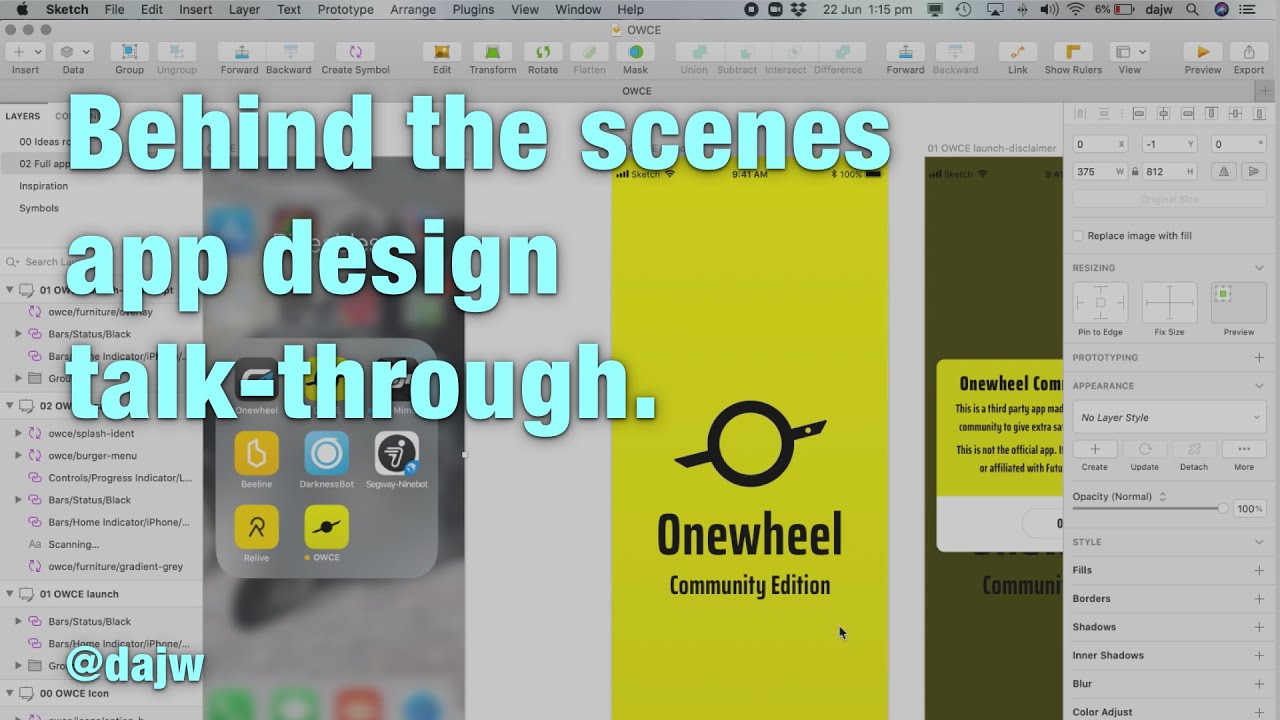1280x720 pixels.
Task: Click the Detach layer style button
Action: pyautogui.click(x=1194, y=450)
